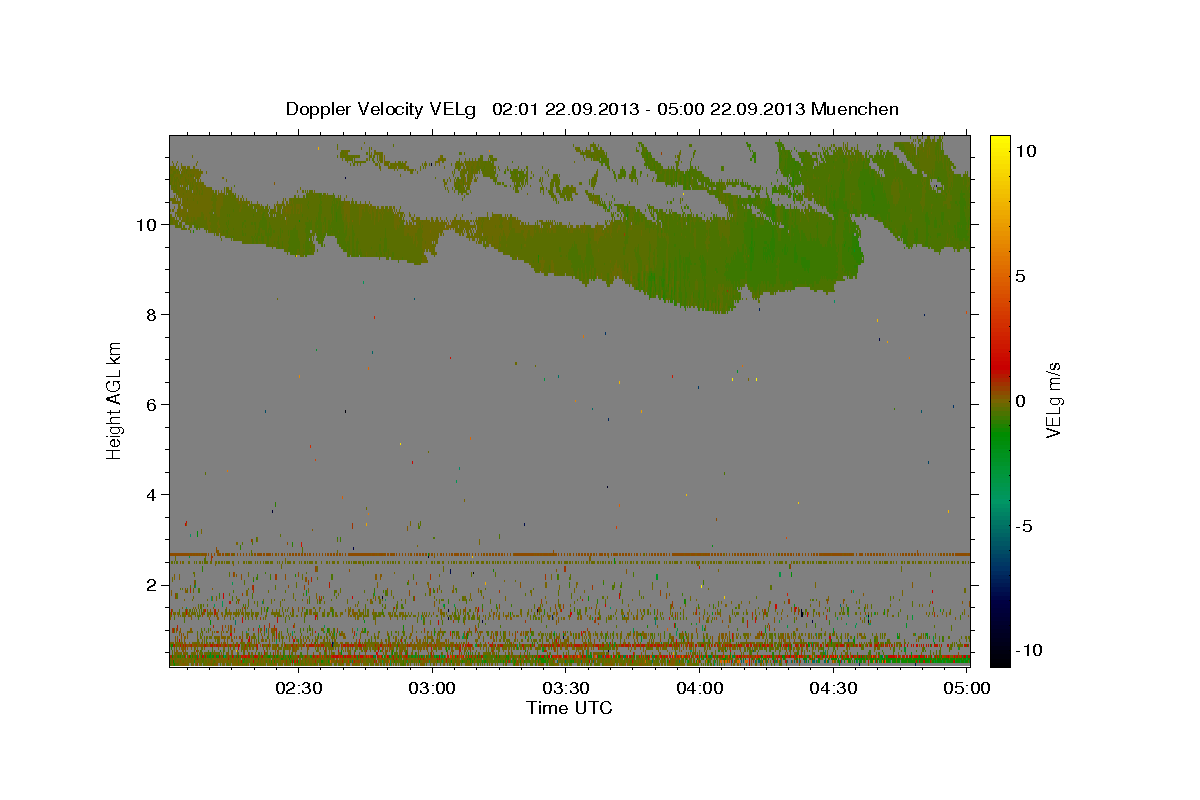Click the 'Height AGL km' axis label
The image size is (1200, 800).
115,399
